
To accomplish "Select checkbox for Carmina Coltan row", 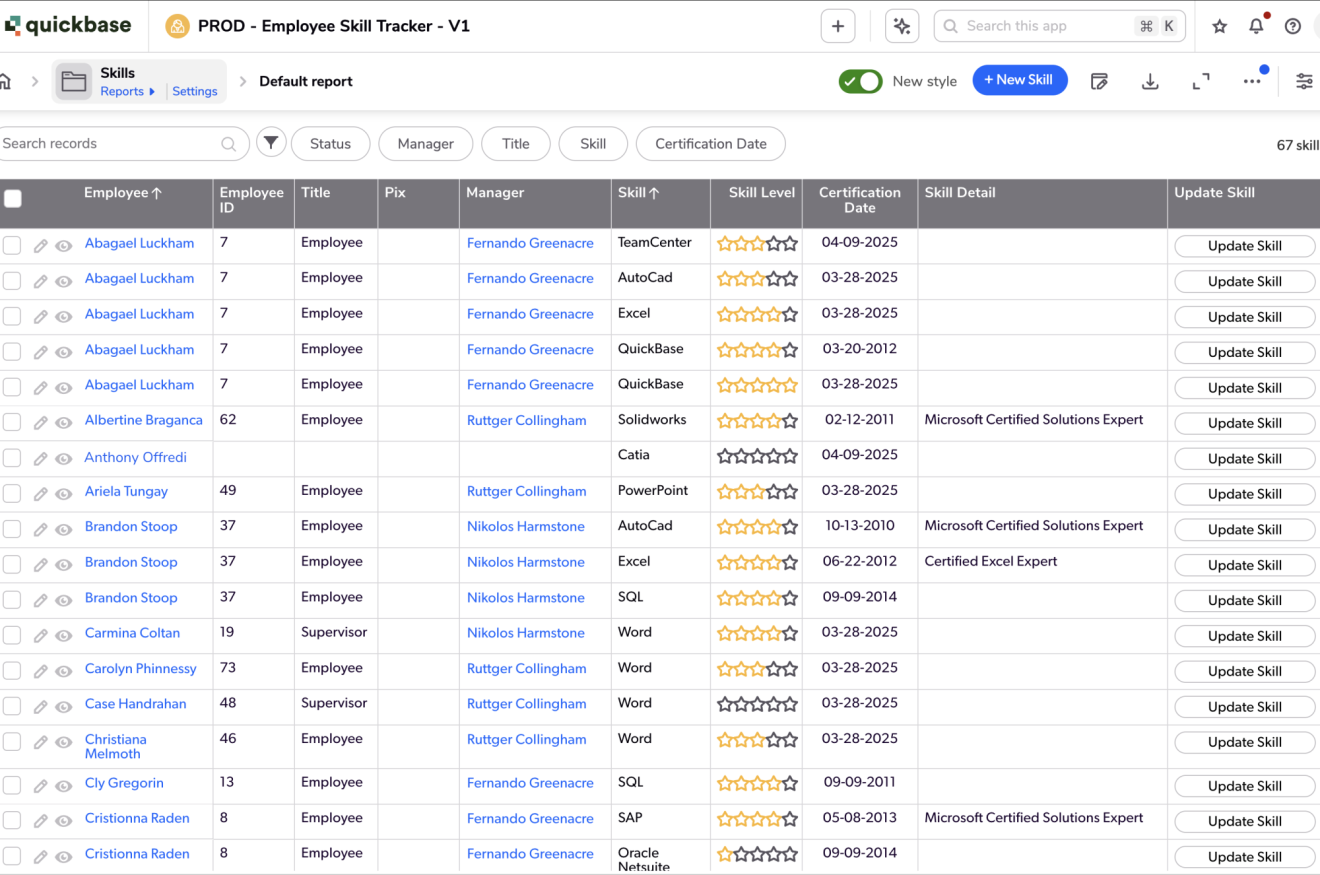I will [x=12, y=635].
